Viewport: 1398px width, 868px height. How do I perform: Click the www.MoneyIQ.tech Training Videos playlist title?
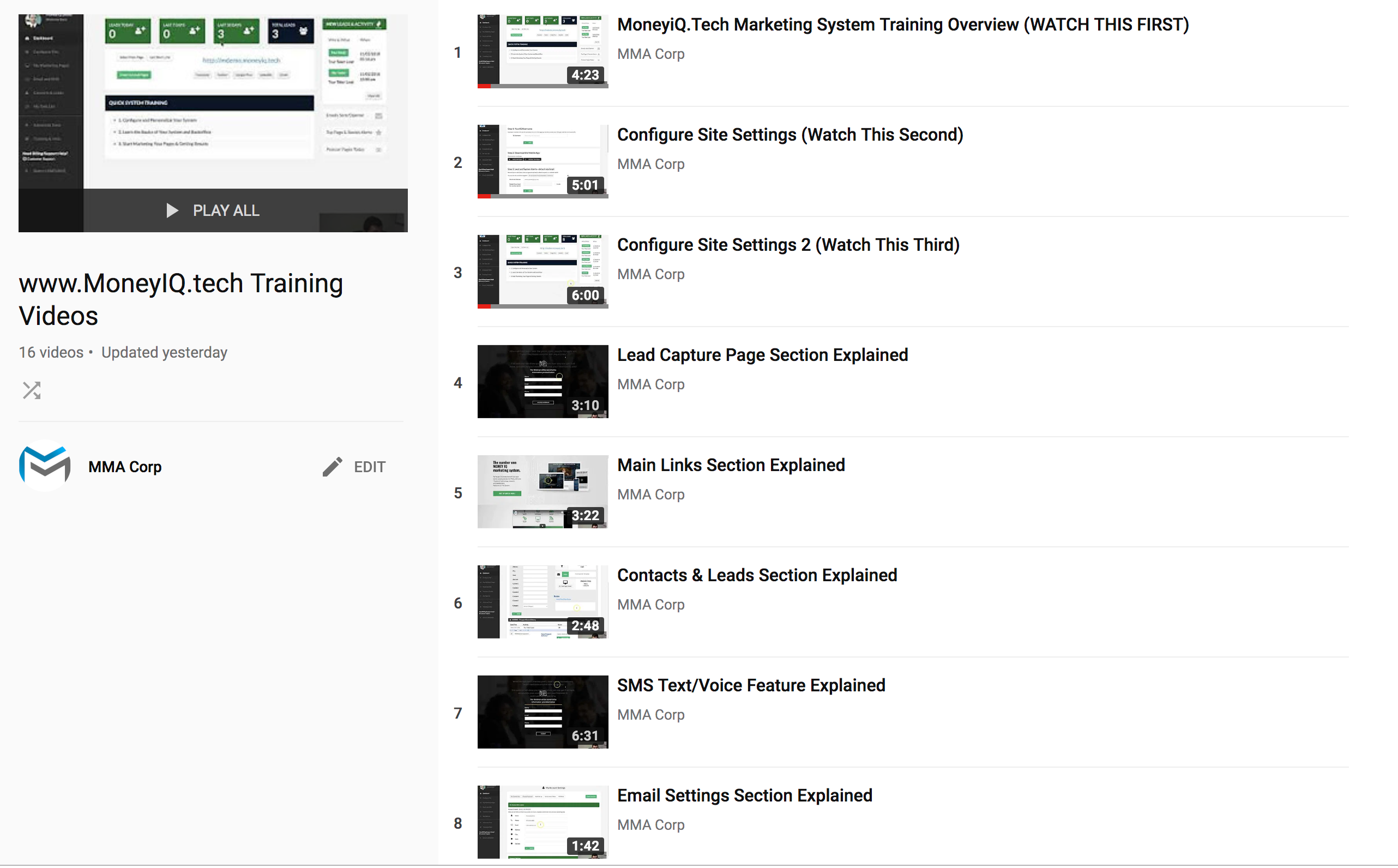tap(180, 299)
